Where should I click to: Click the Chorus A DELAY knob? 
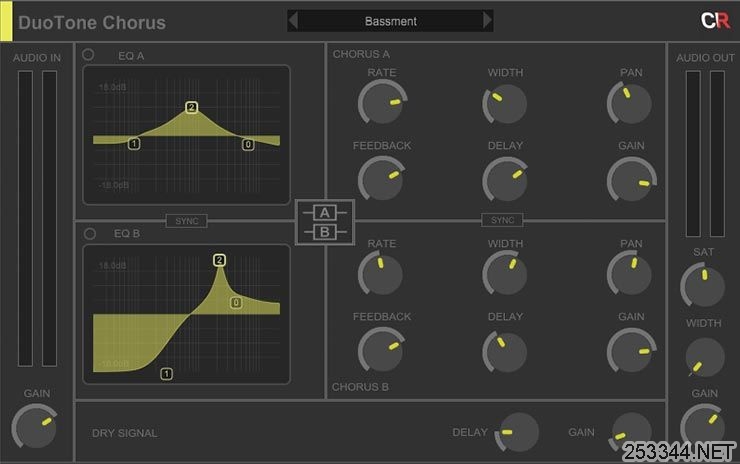[505, 179]
